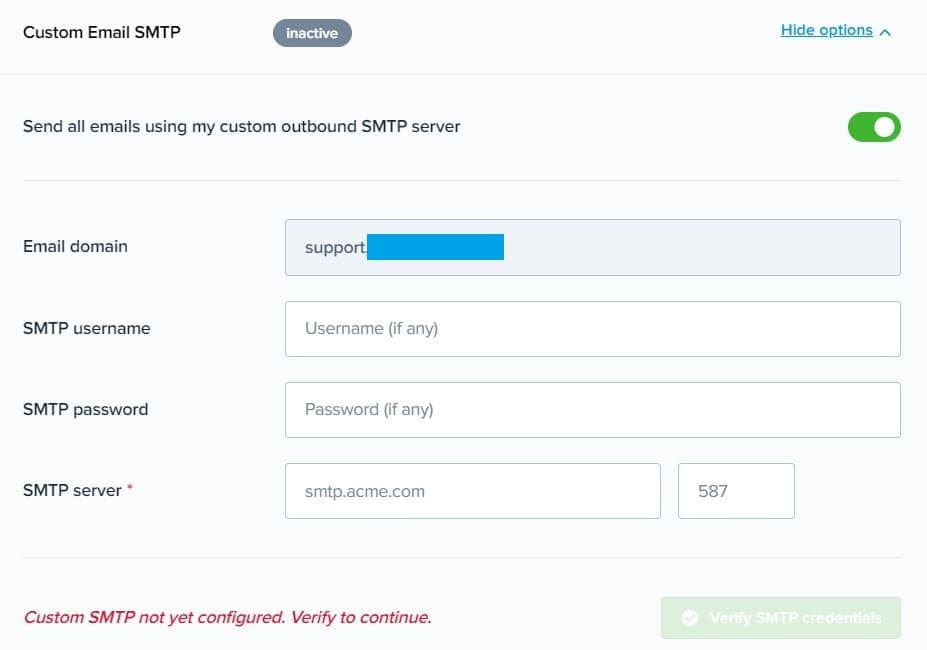The width and height of the screenshot is (927, 650).
Task: Click the 587 port number field
Action: (x=735, y=491)
